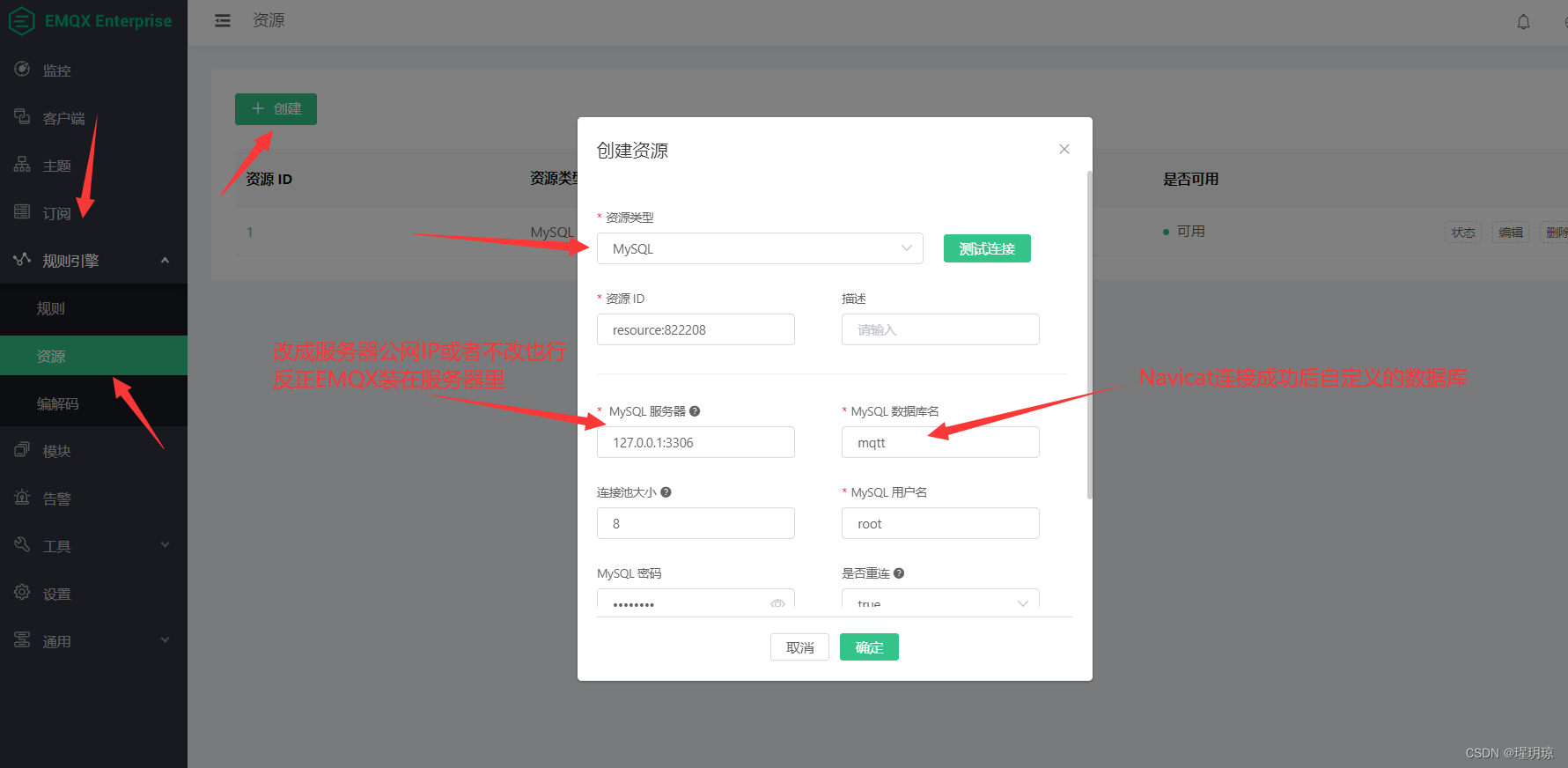
Task: Collapse the 规则引擎 menu chevron
Action: point(165,260)
